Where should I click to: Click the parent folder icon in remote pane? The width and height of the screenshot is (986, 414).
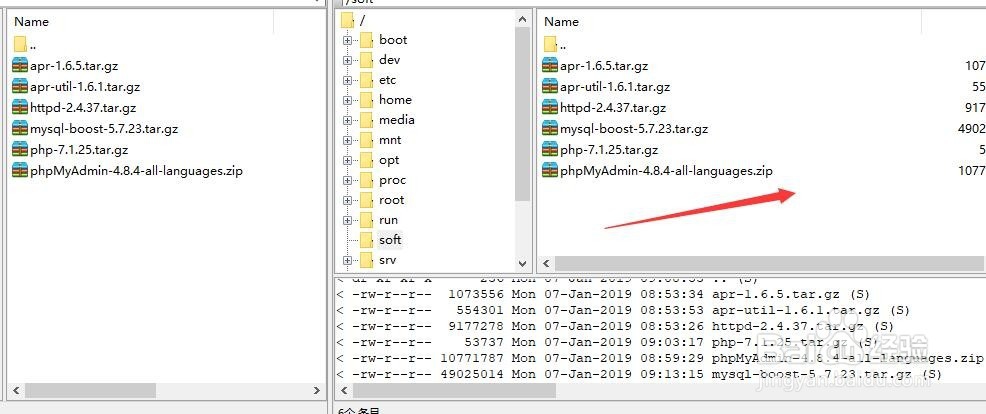coord(550,44)
